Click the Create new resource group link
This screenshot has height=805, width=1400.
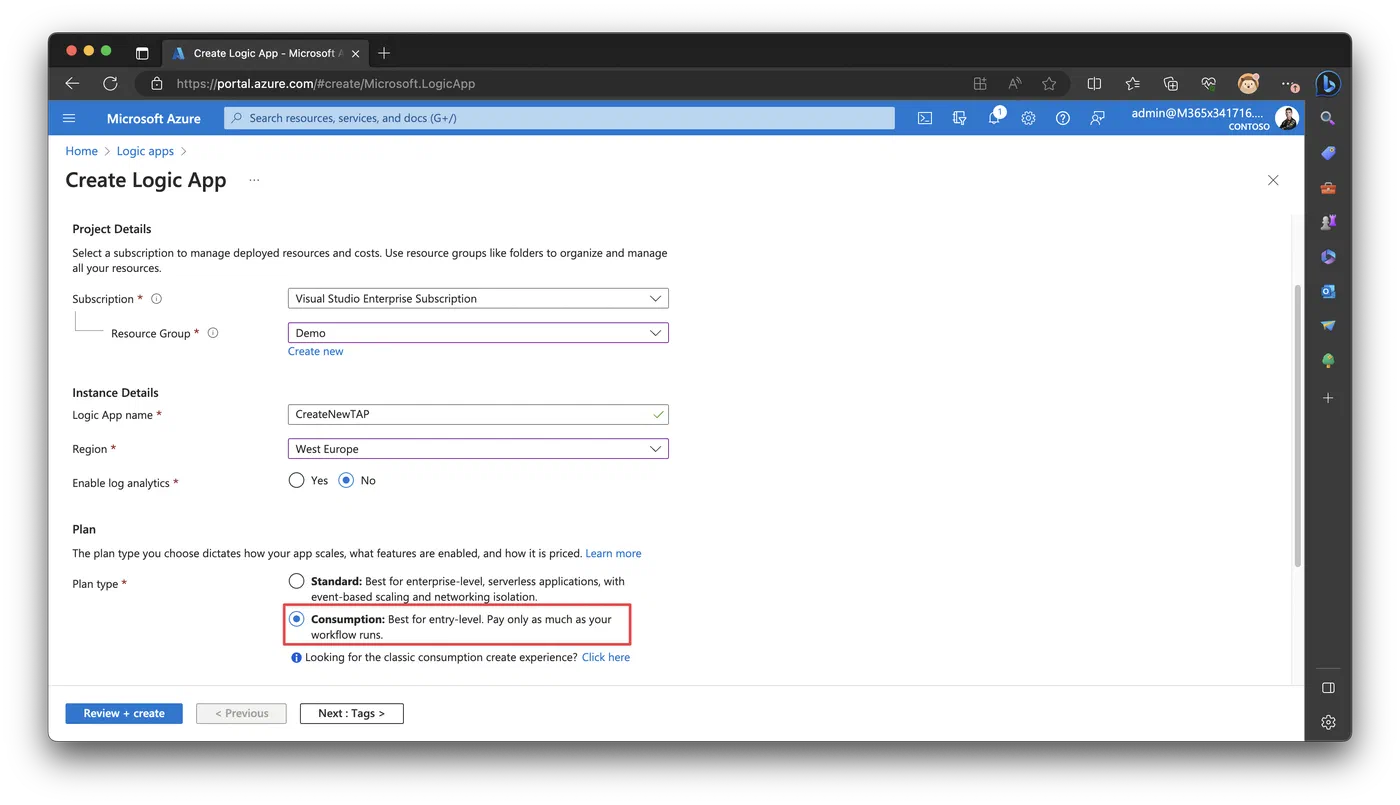315,351
